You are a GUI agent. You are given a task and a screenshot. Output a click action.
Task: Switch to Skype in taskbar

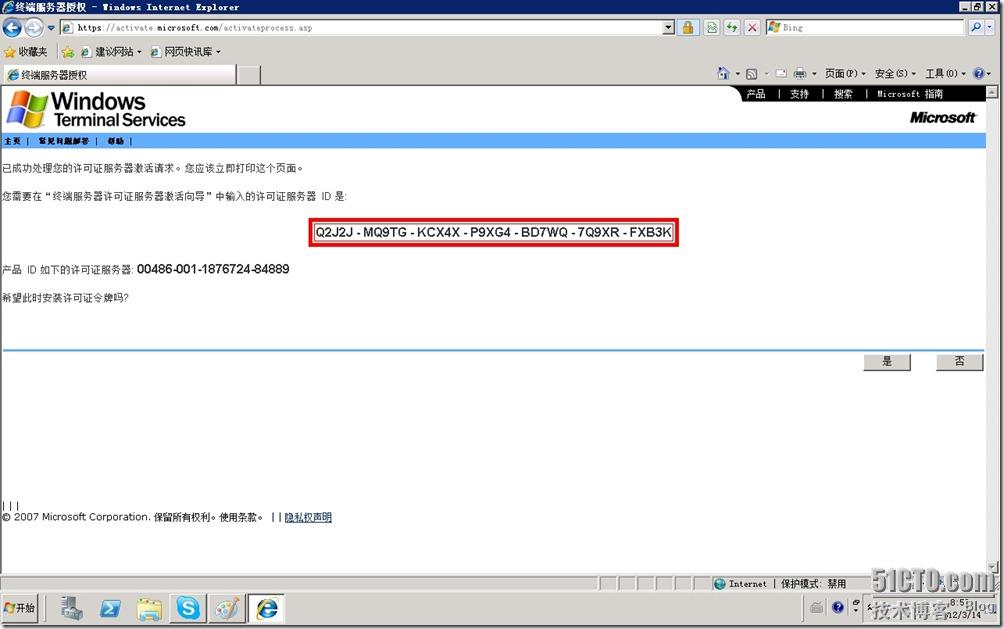[x=188, y=608]
